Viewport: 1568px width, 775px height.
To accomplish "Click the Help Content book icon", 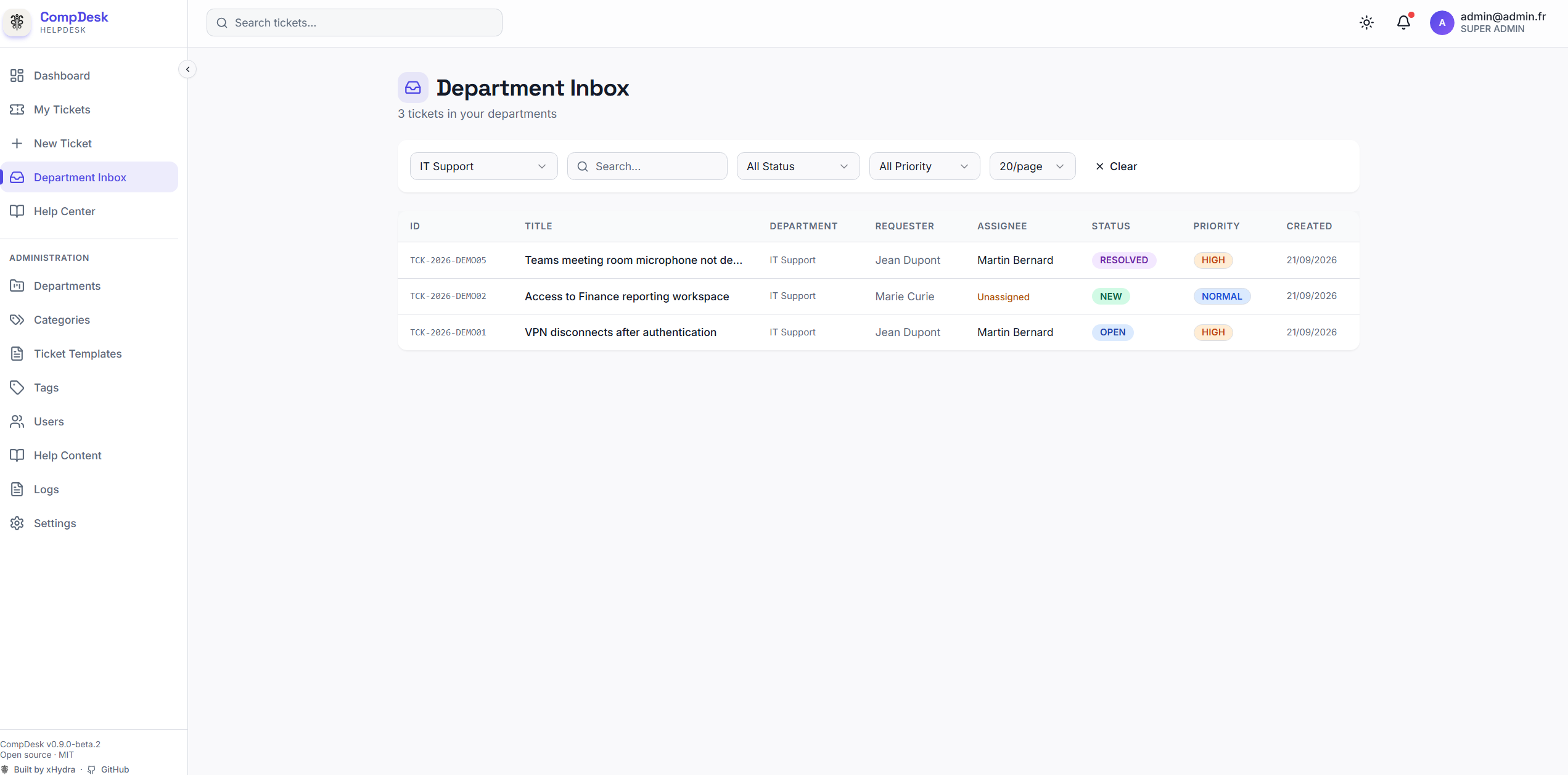I will tap(17, 455).
